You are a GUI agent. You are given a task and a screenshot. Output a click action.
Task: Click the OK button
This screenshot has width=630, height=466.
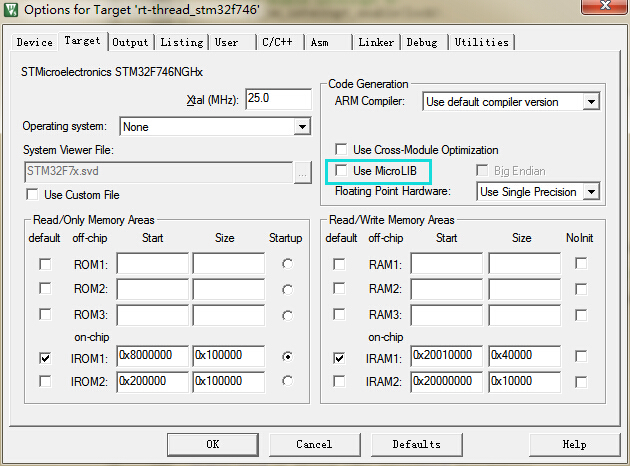[213, 444]
